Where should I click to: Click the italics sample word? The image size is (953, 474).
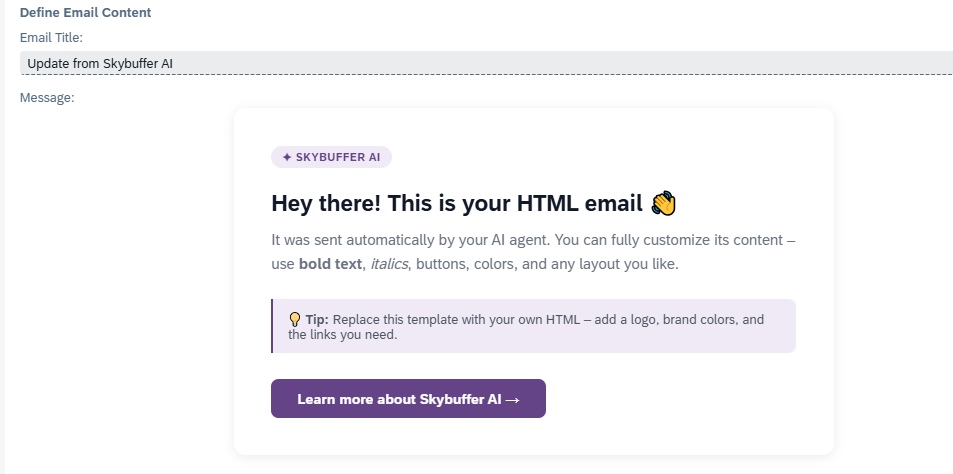coord(389,264)
